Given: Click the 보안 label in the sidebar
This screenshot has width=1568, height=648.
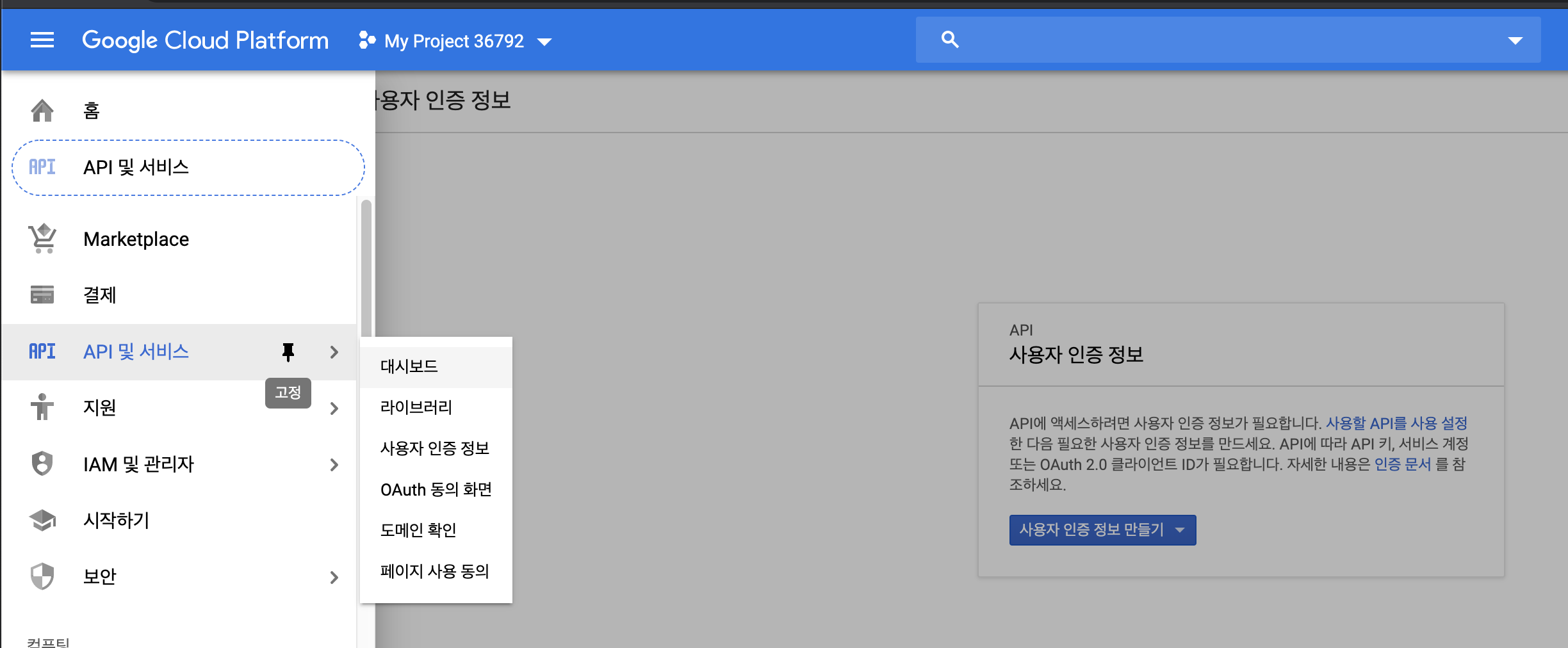Looking at the screenshot, I should 100,576.
